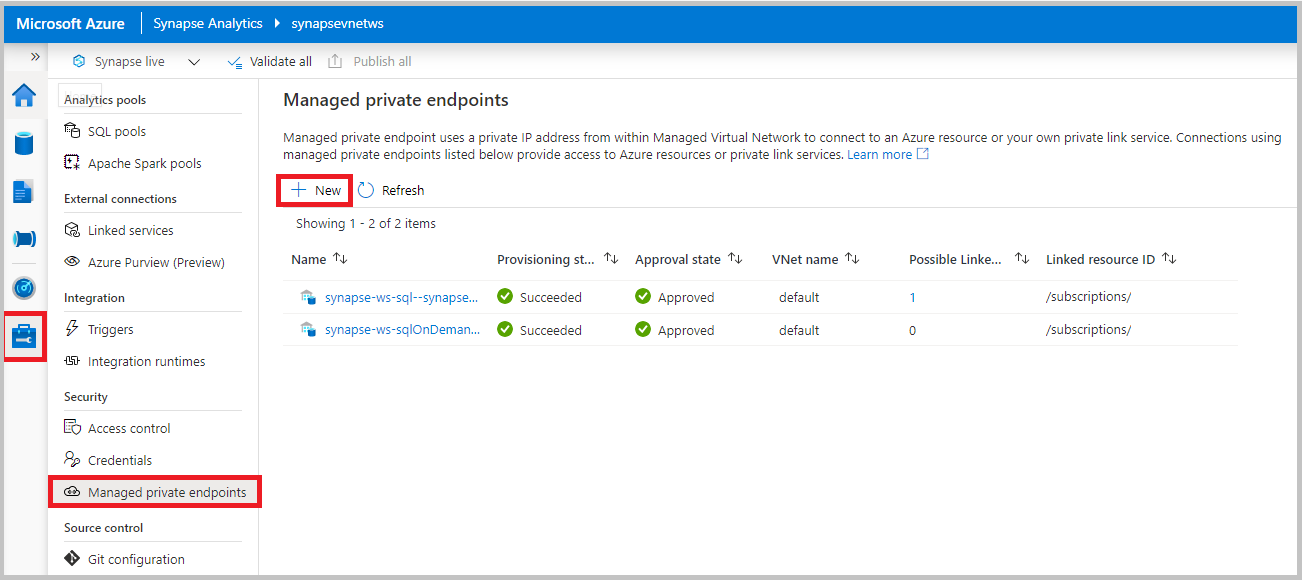Sort by Approval state column

(735, 259)
